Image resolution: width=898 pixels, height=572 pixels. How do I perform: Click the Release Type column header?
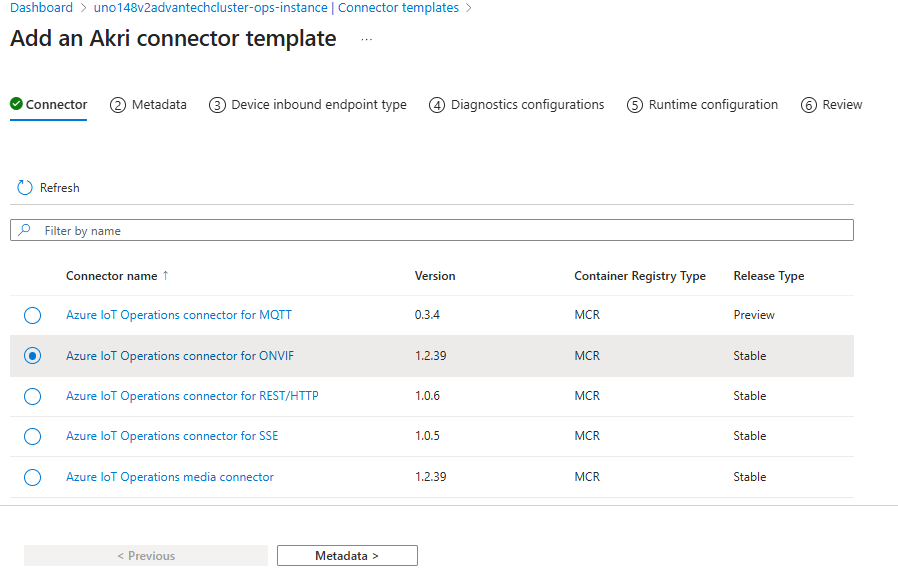768,276
